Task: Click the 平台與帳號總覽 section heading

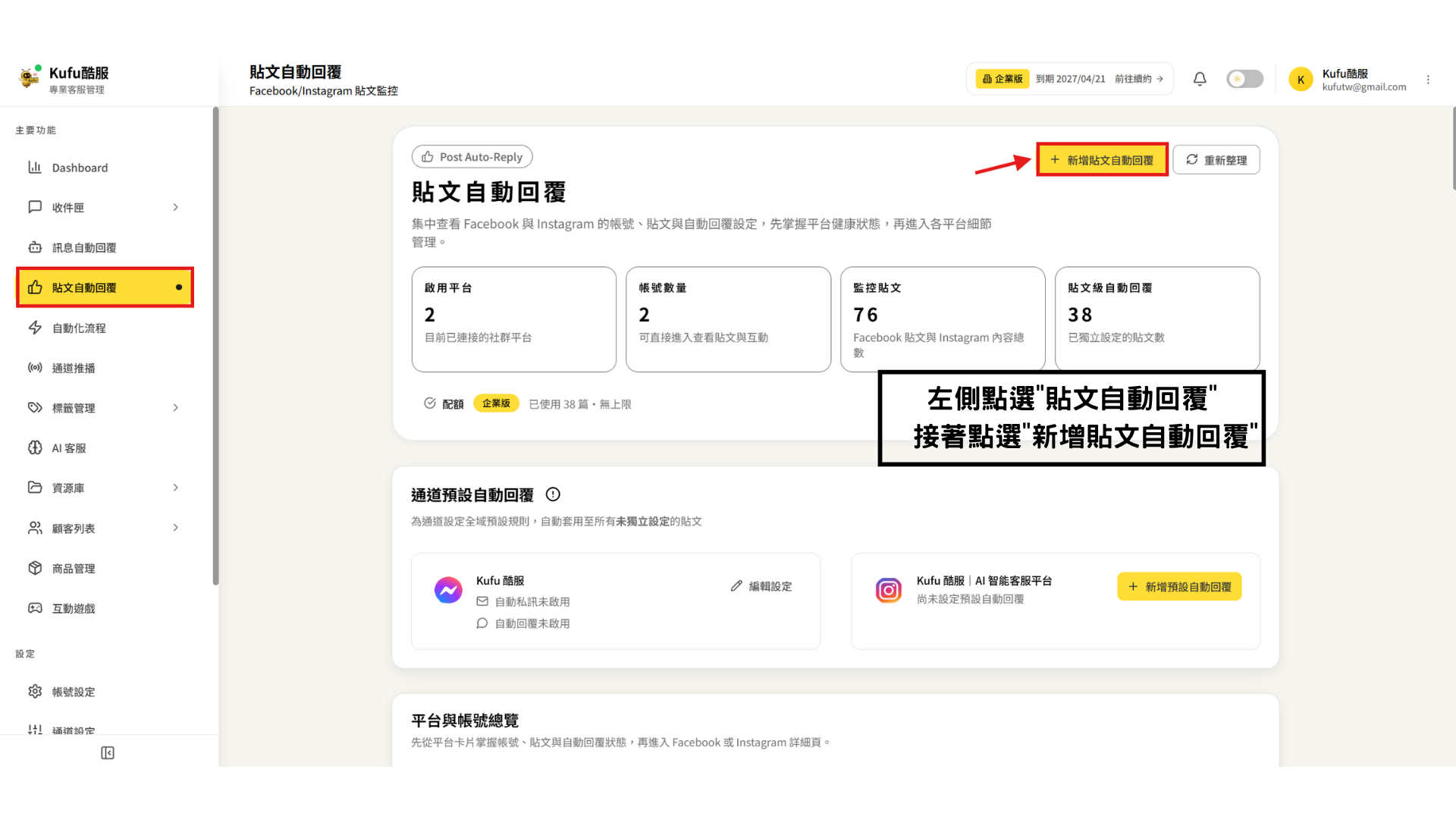Action: click(465, 720)
